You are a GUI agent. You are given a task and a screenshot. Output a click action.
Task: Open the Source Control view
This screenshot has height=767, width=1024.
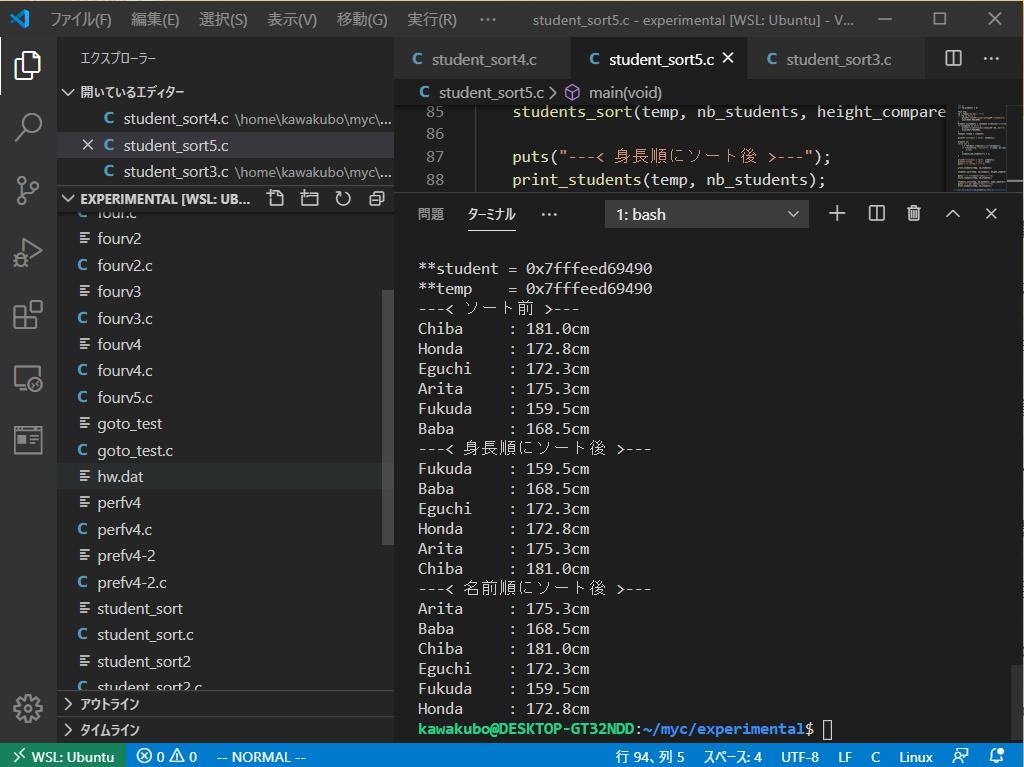tap(28, 190)
